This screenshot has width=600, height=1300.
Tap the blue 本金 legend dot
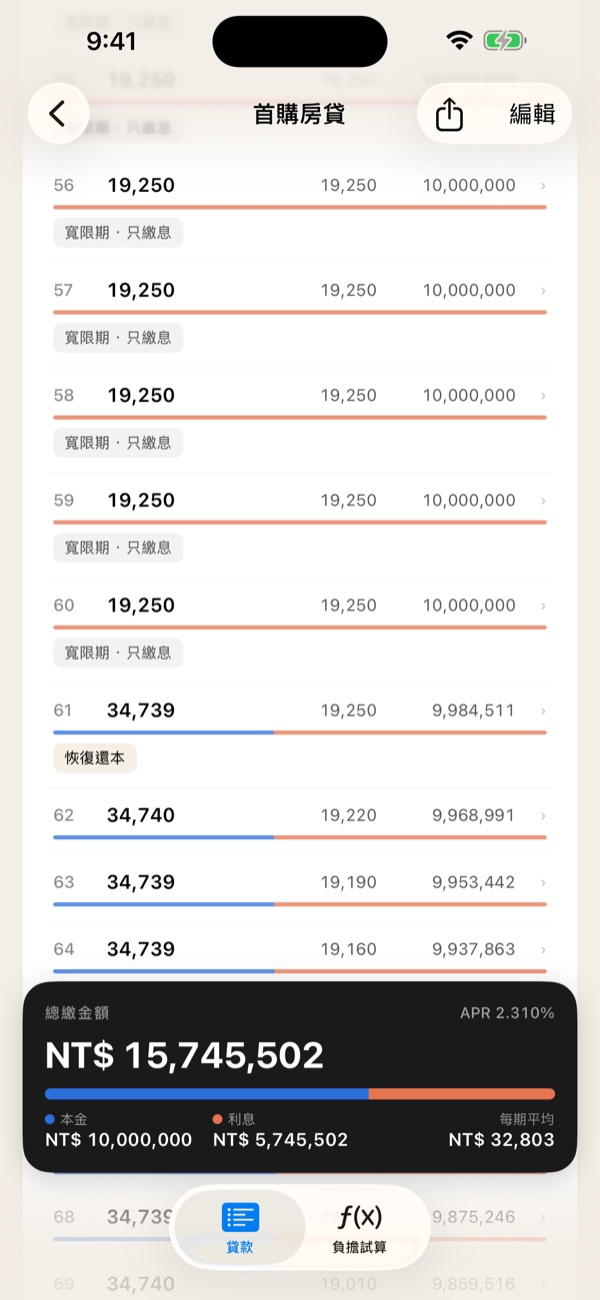click(50, 1120)
